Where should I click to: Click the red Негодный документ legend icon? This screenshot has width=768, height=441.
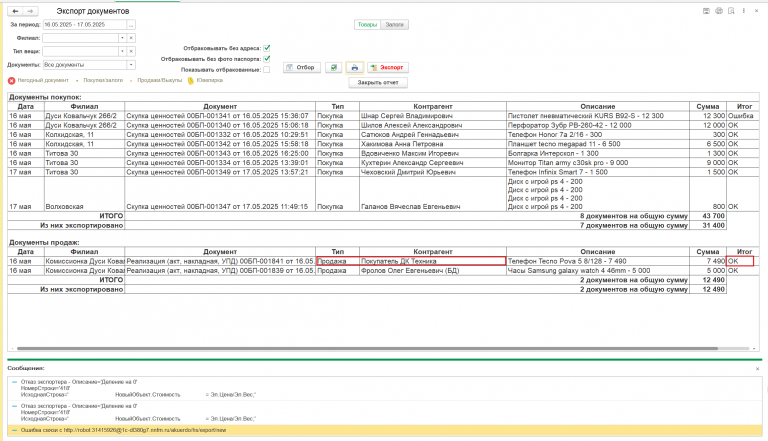tap(11, 80)
